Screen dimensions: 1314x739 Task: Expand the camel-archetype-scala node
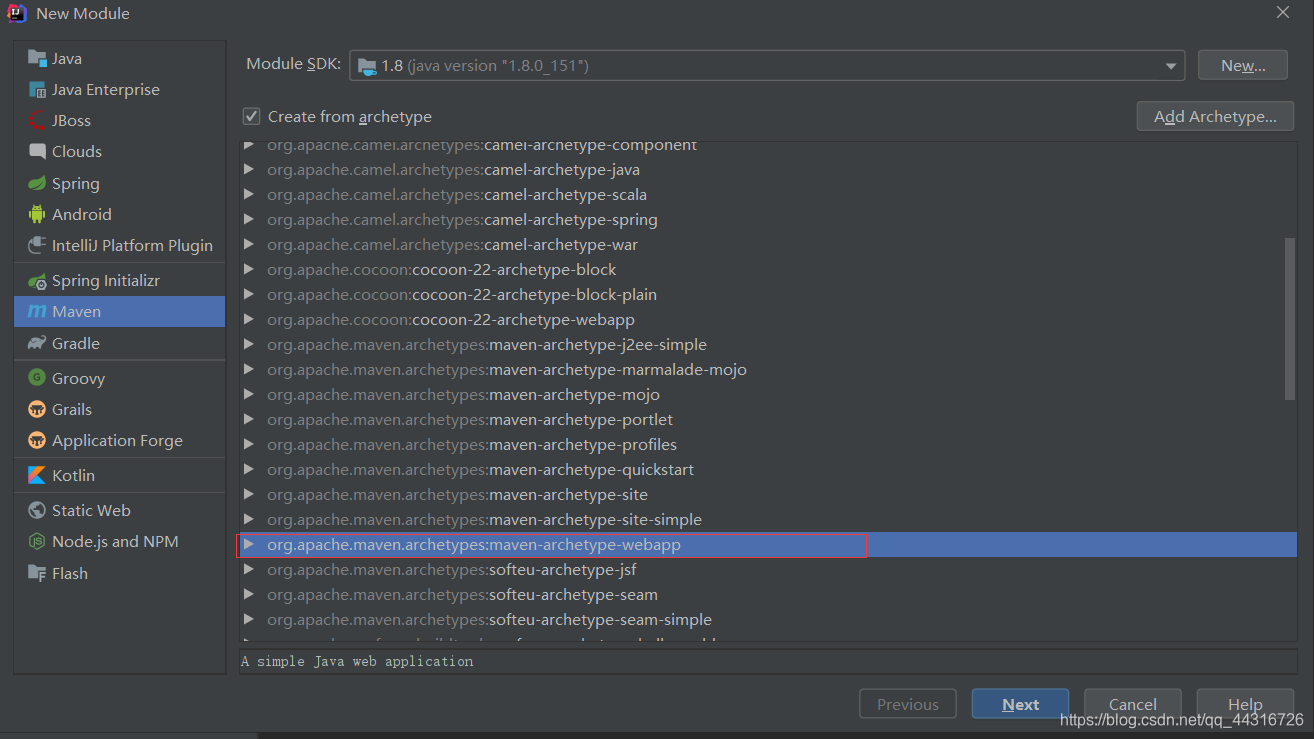[x=249, y=195]
